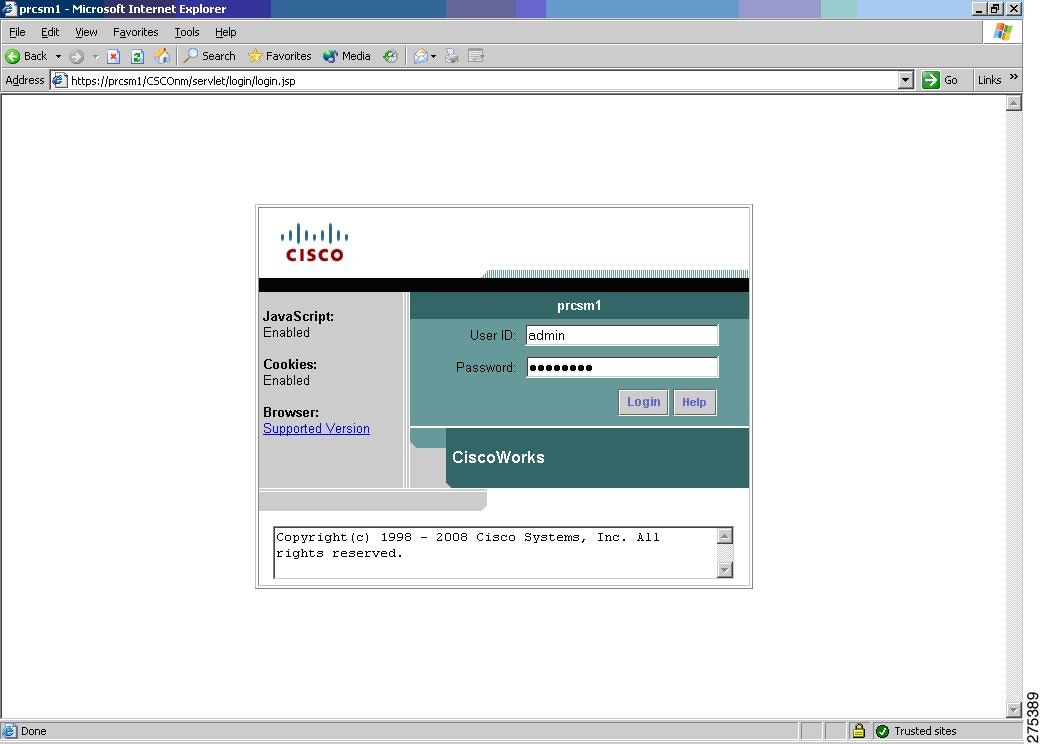The height and width of the screenshot is (744, 1042).
Task: Expand the Address bar dropdown arrow
Action: (x=906, y=80)
